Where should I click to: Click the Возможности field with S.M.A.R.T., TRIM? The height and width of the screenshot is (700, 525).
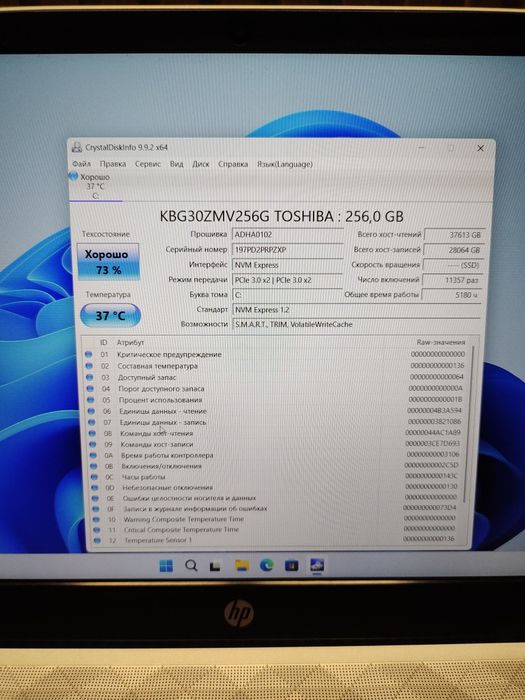[x=356, y=324]
